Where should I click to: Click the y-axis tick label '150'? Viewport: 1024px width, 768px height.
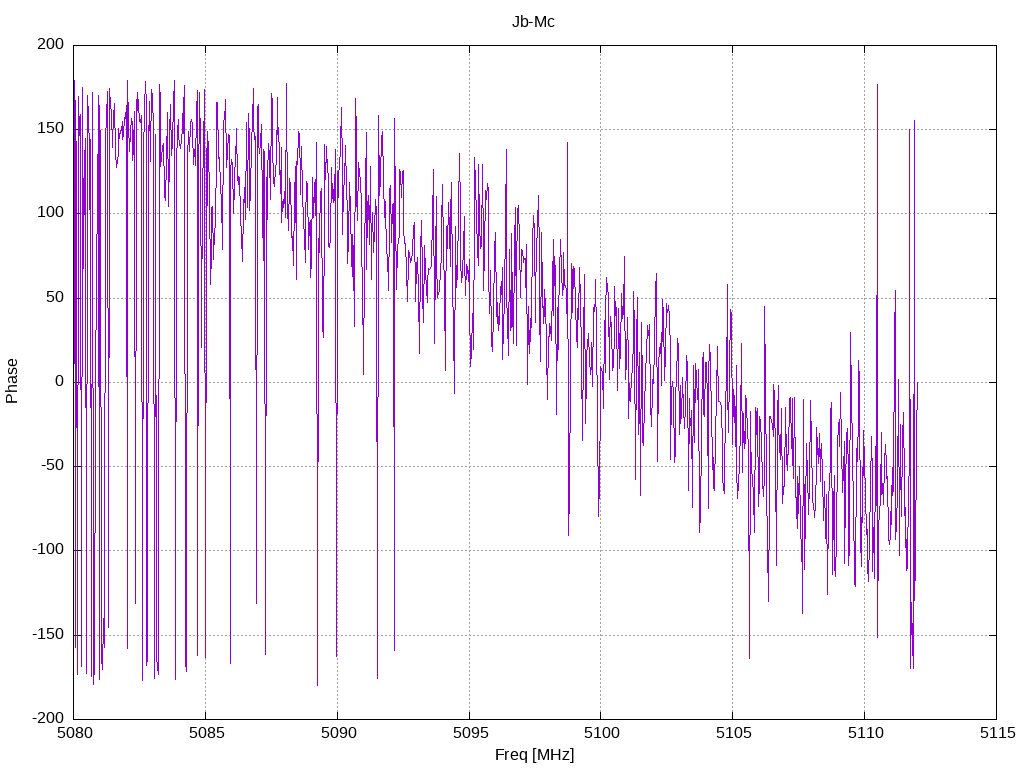click(51, 129)
